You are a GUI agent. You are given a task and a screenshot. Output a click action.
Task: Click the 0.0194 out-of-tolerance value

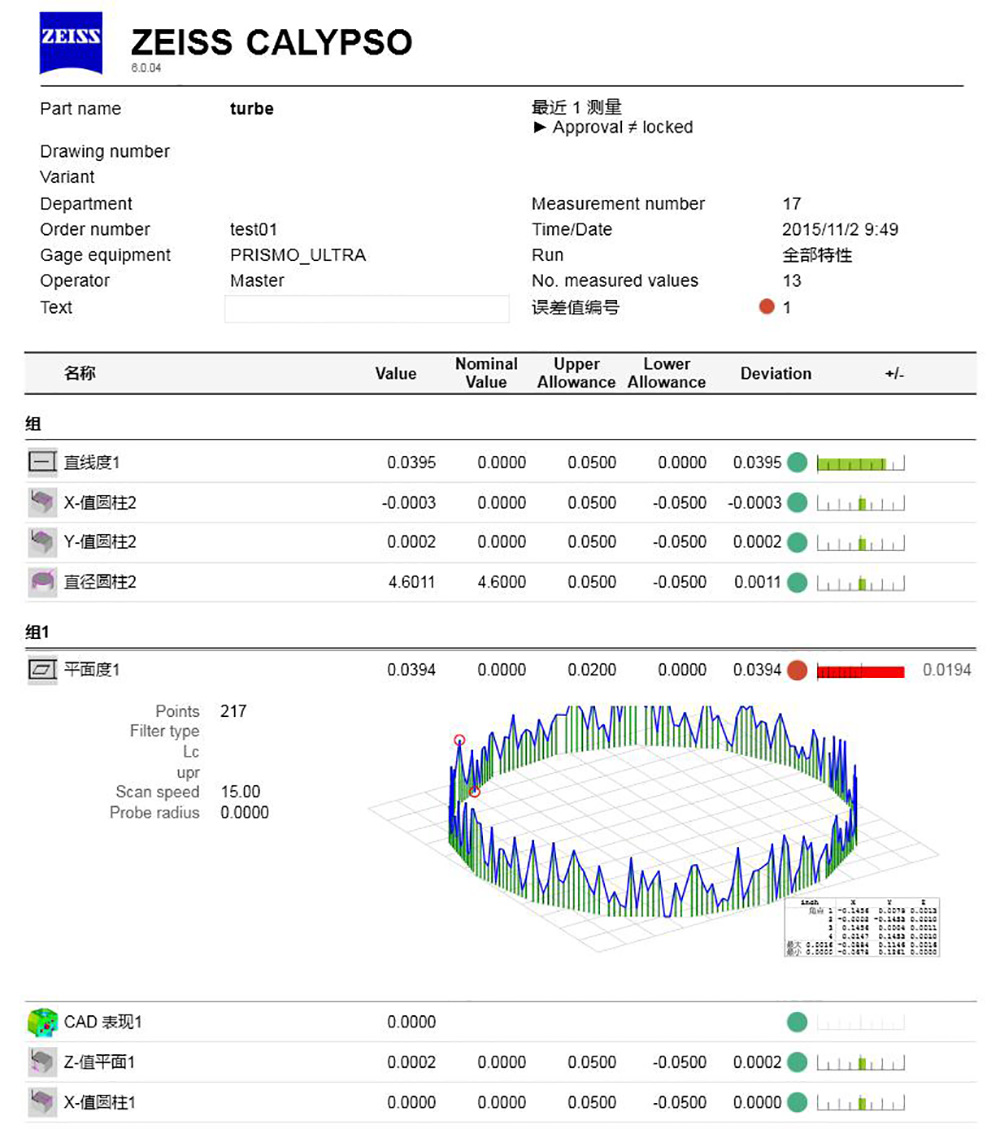947,670
